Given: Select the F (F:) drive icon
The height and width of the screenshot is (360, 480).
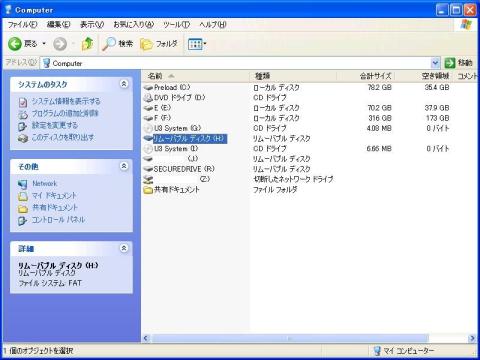Looking at the screenshot, I should (x=148, y=118).
